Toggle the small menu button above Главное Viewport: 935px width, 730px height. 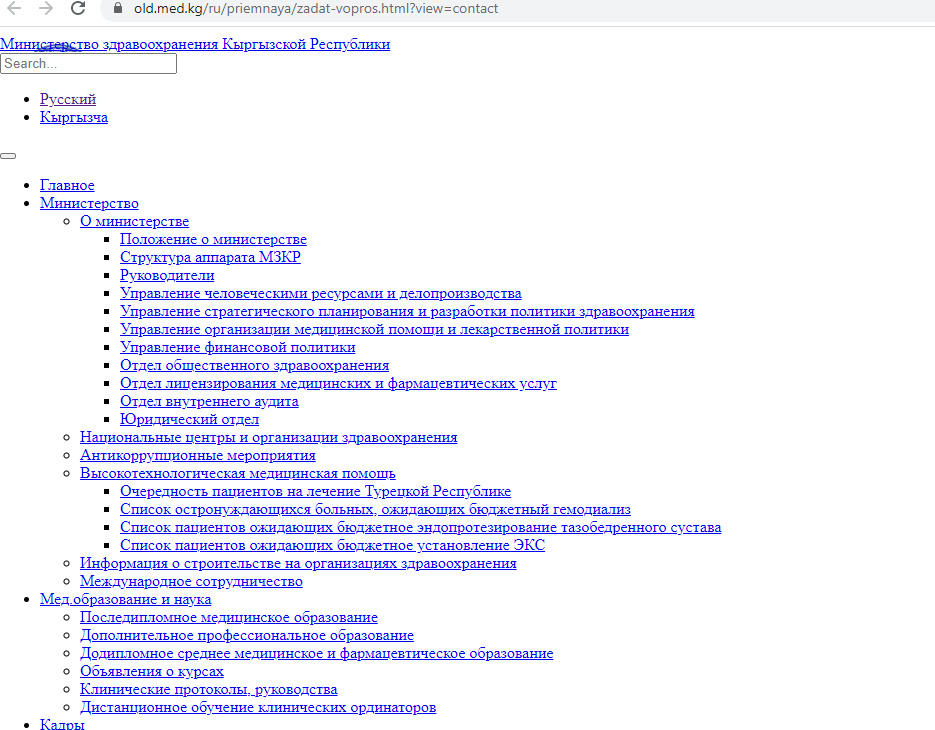click(x=8, y=156)
